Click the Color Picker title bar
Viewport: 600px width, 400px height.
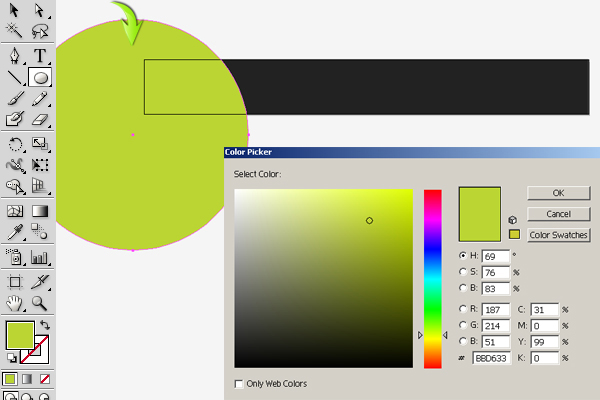[x=412, y=152]
